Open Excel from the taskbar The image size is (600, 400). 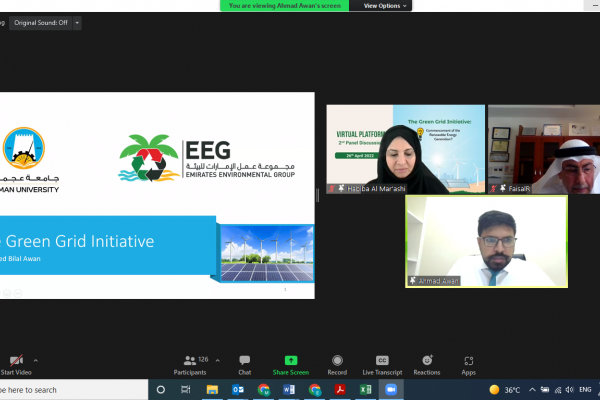[x=365, y=389]
